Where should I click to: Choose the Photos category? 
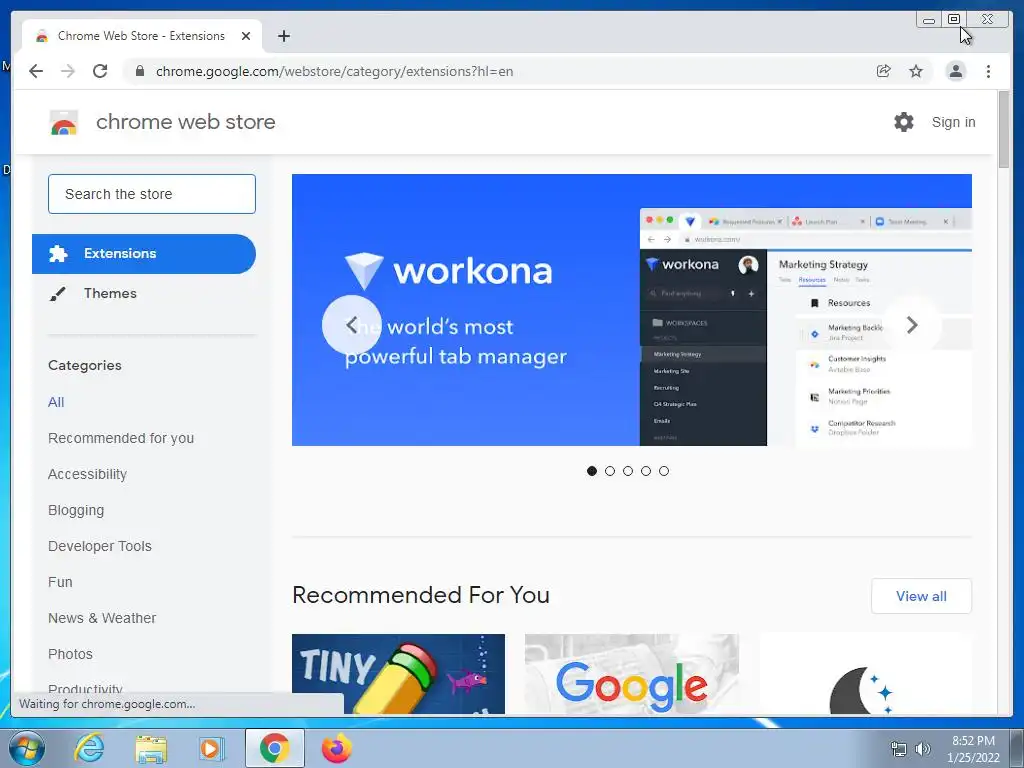click(71, 654)
